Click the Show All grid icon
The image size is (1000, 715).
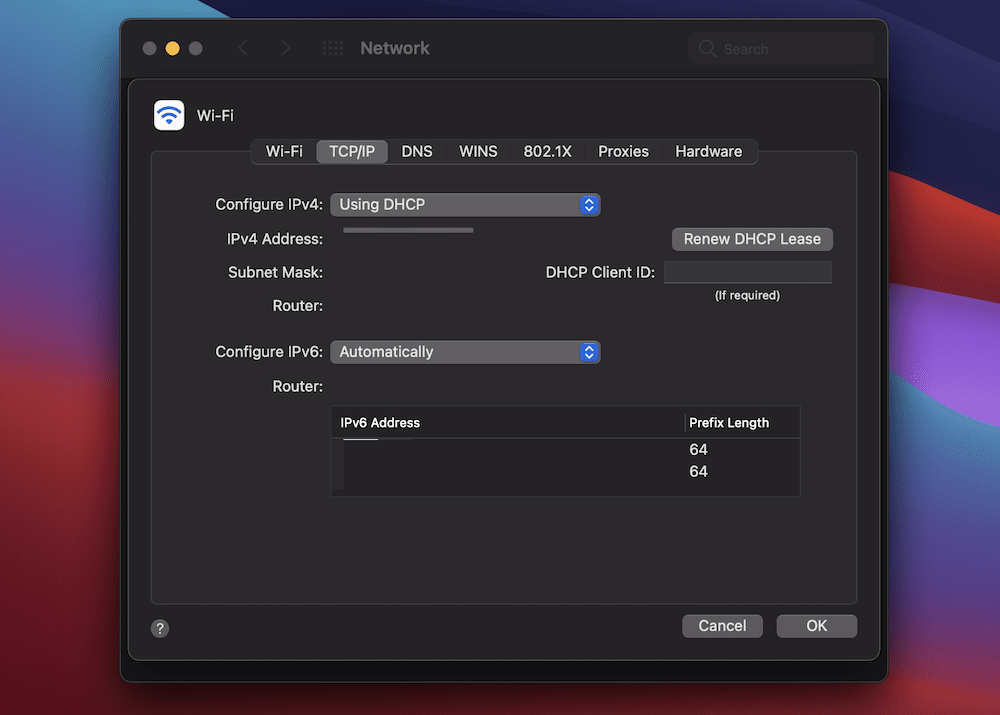(332, 47)
